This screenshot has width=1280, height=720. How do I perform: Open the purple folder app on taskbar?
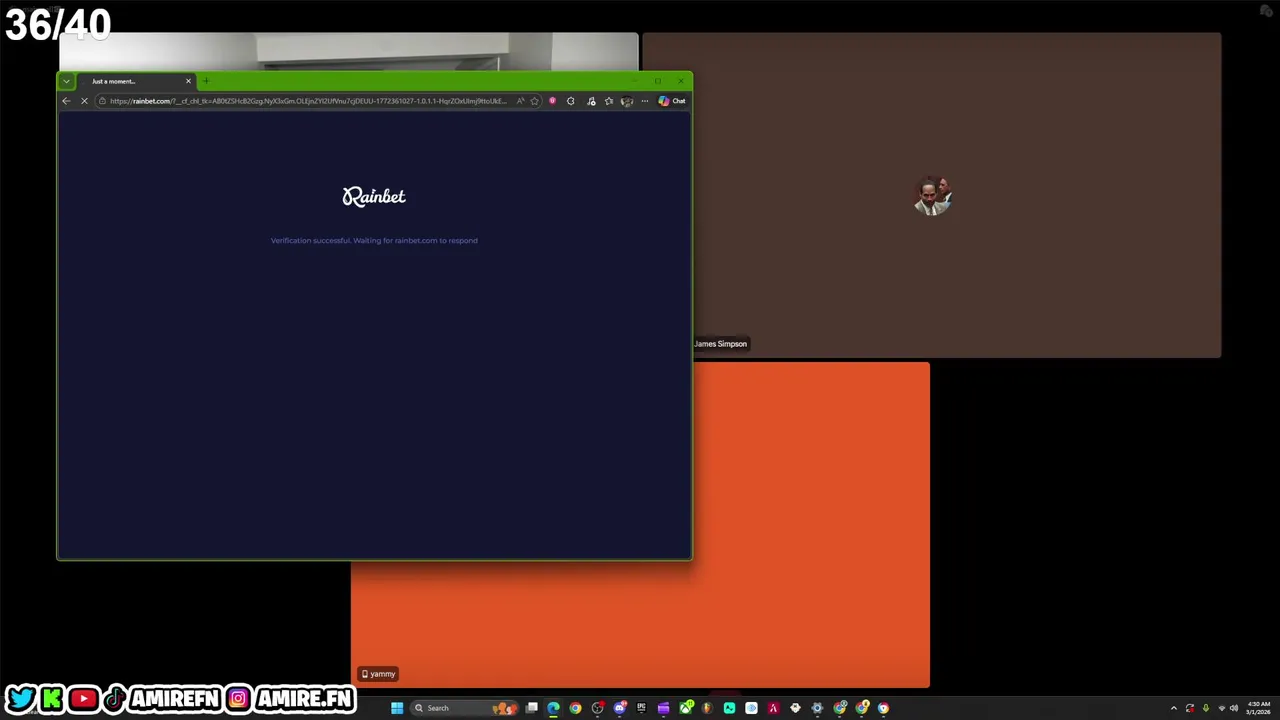[664, 708]
